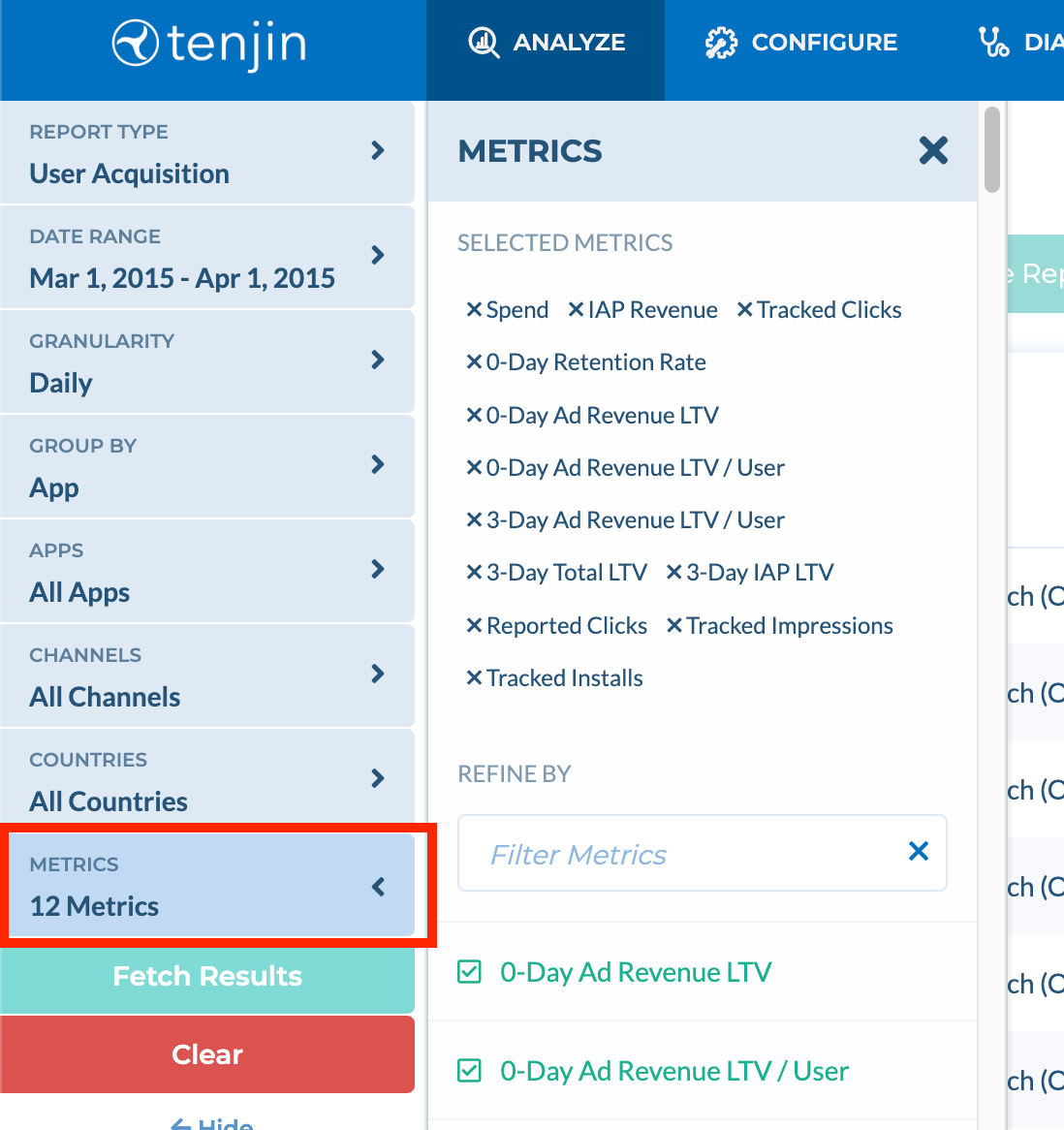
Task: Remove 0-Day Retention Rate metric
Action: click(473, 361)
